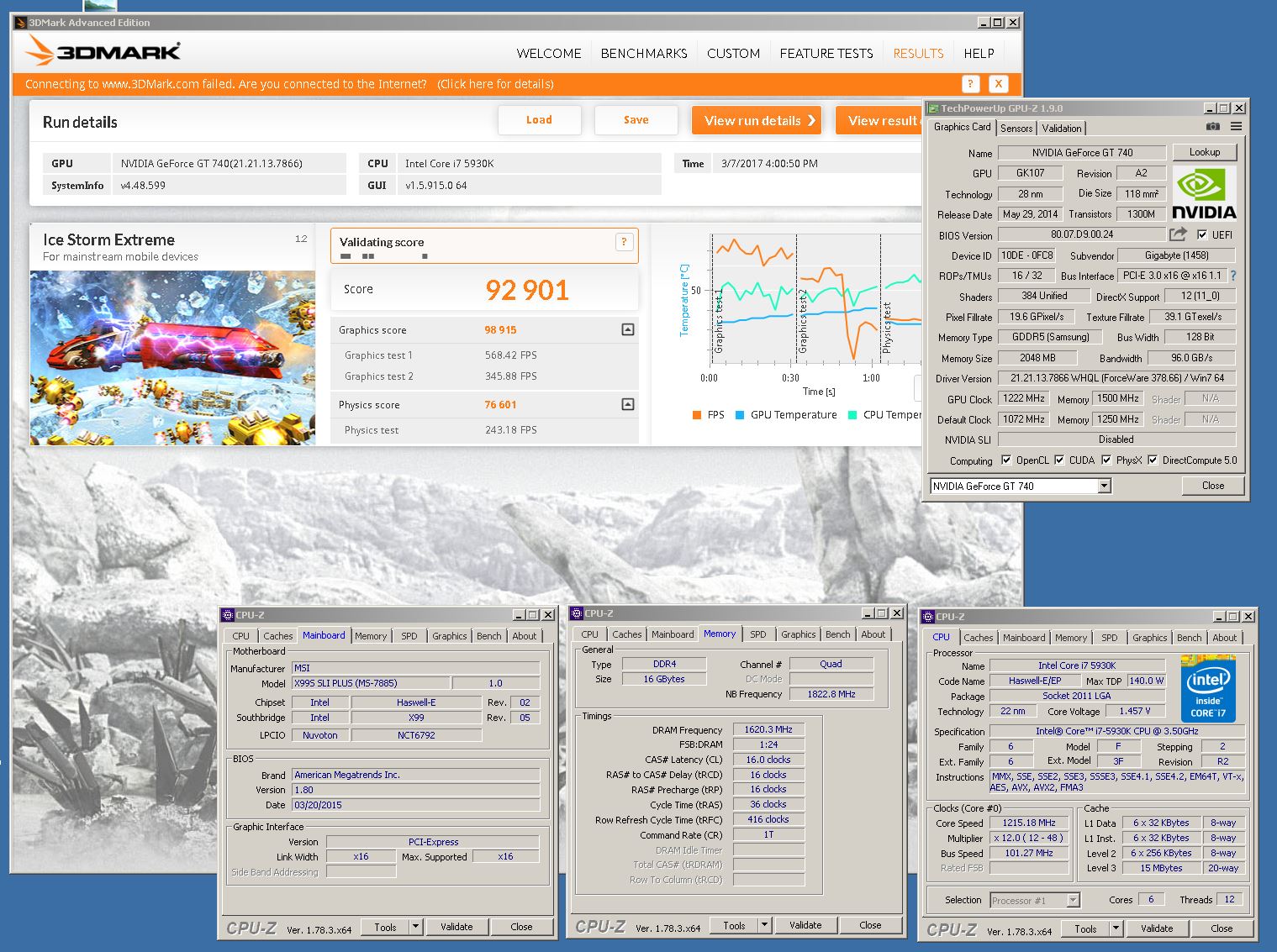Open the BENCHMARKS menu in 3DMark
1277x952 pixels.
pyautogui.click(x=644, y=54)
